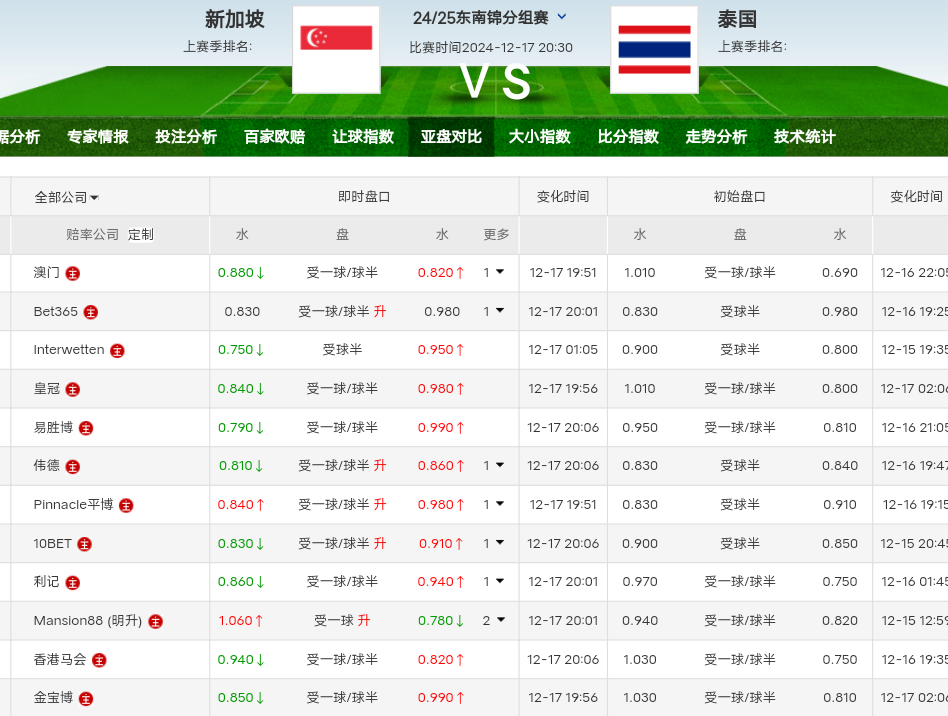Expand the 全部公司 company filter dropdown
The image size is (948, 716).
pos(67,197)
